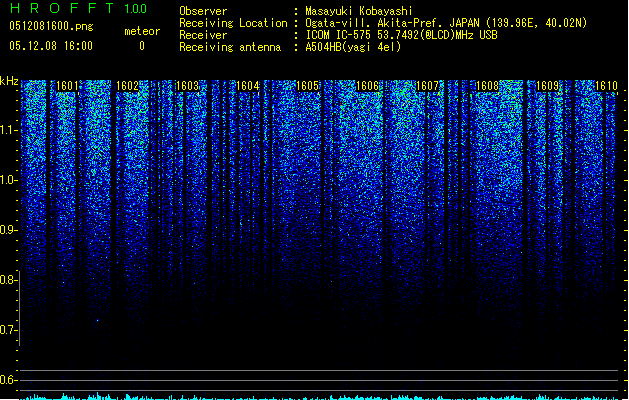
Task: Click the Receiving Location field label
Action: (x=233, y=23)
